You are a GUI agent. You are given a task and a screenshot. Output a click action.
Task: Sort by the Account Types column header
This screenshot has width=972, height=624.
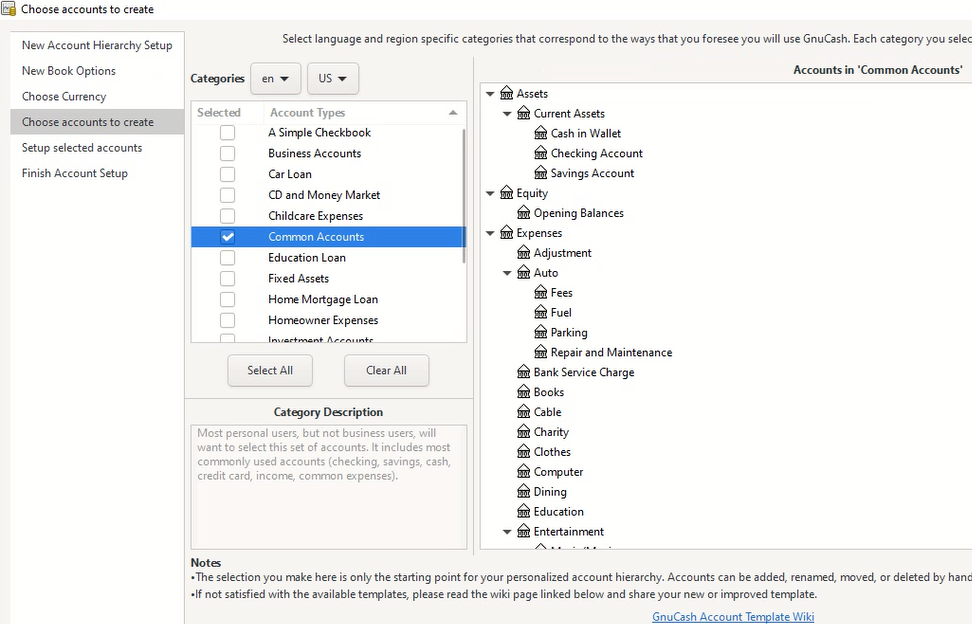tap(364, 113)
